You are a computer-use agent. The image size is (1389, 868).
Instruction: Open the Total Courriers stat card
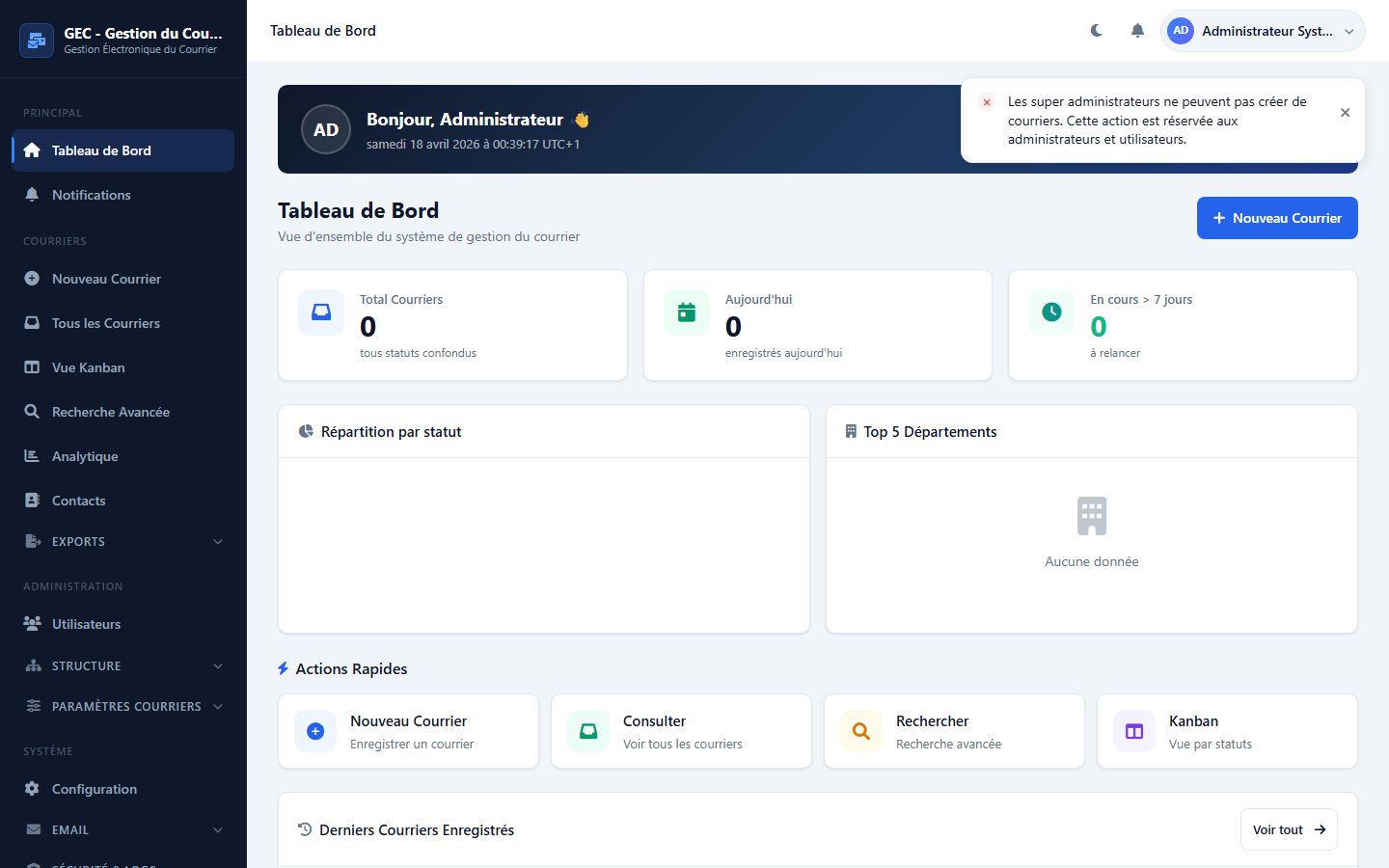coord(452,325)
